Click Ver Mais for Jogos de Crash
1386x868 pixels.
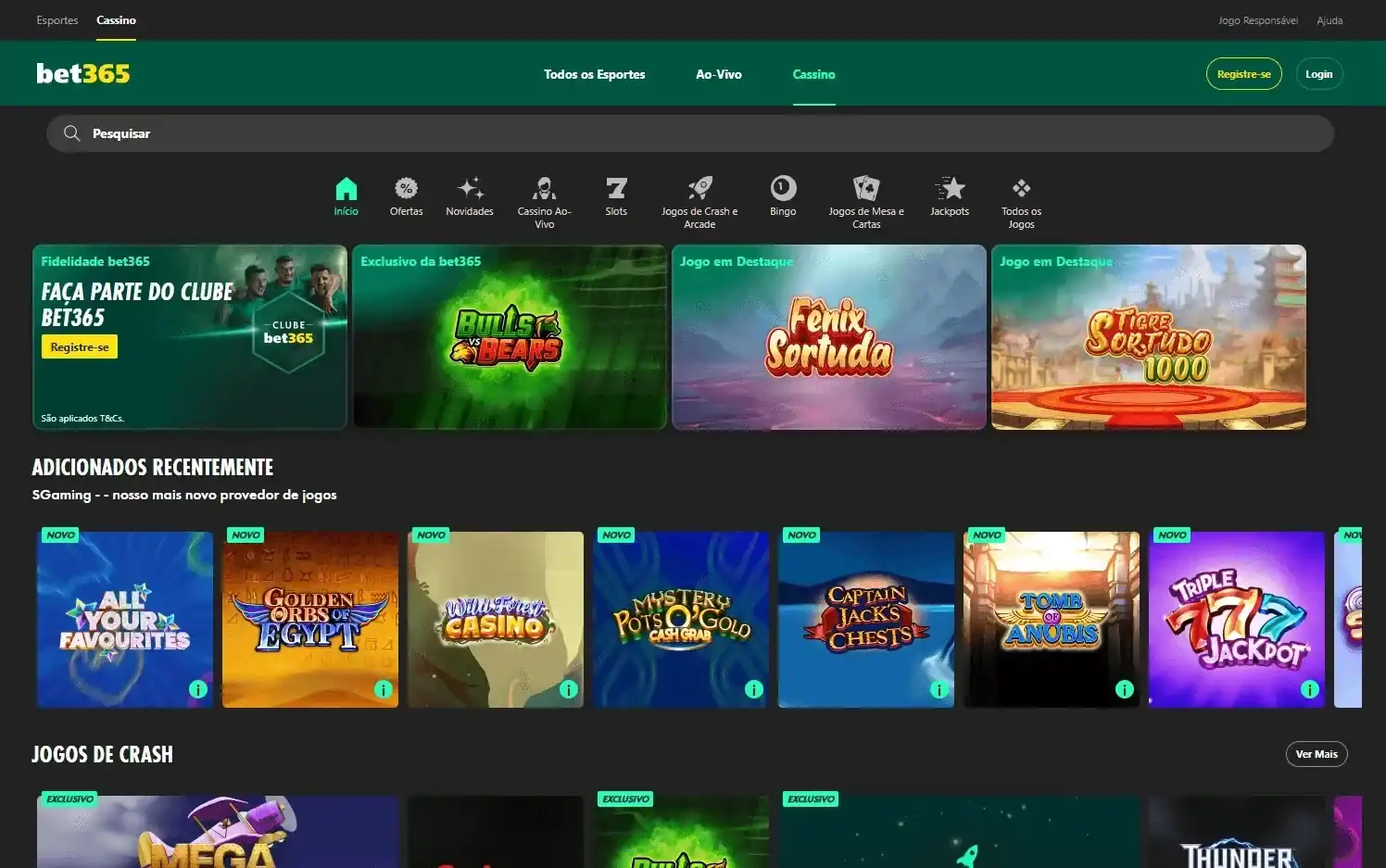click(1317, 753)
